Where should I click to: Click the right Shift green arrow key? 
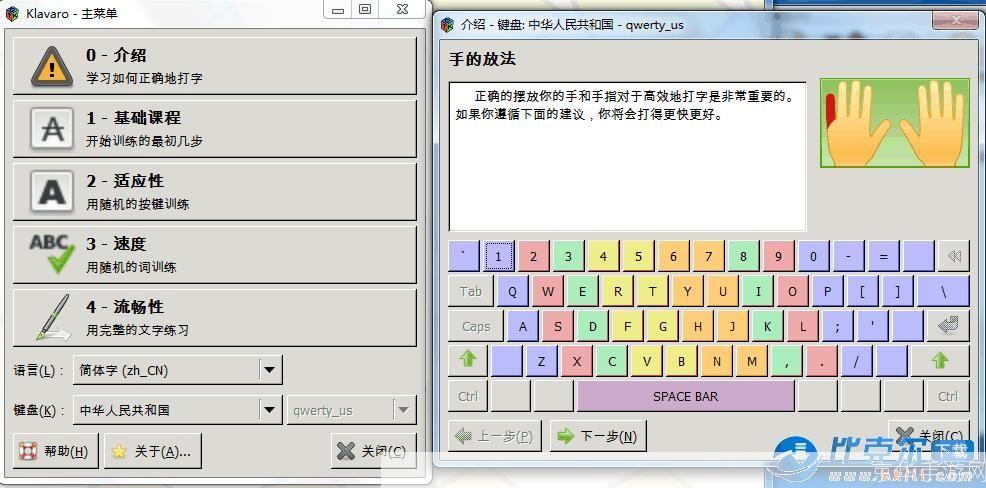click(940, 361)
